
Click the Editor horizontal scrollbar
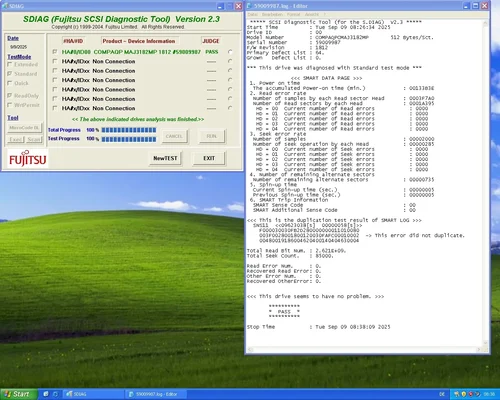pos(365,350)
